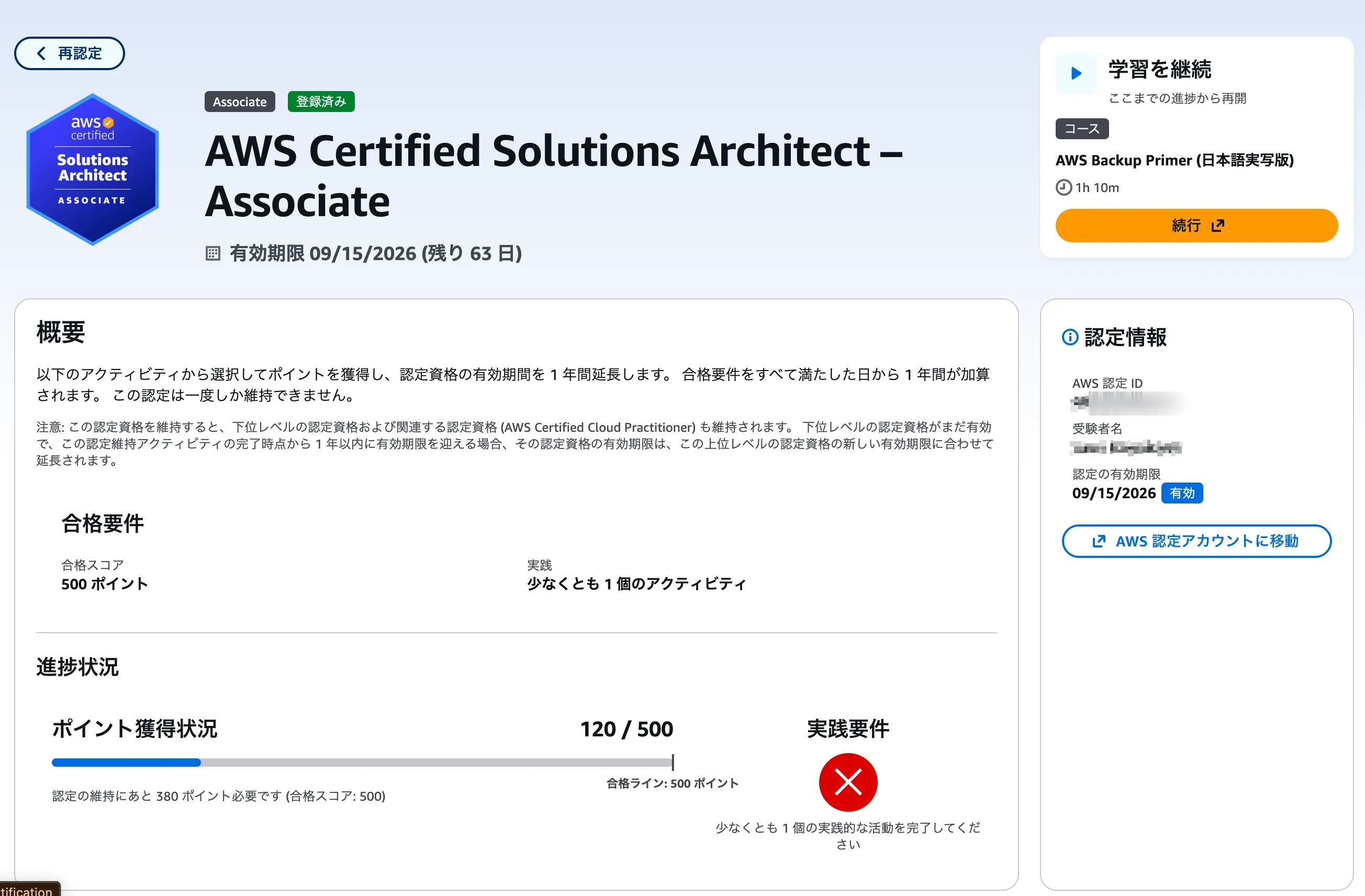The width and height of the screenshot is (1365, 896).
Task: Click the AWS 認定 ID label
Action: coord(1107,383)
